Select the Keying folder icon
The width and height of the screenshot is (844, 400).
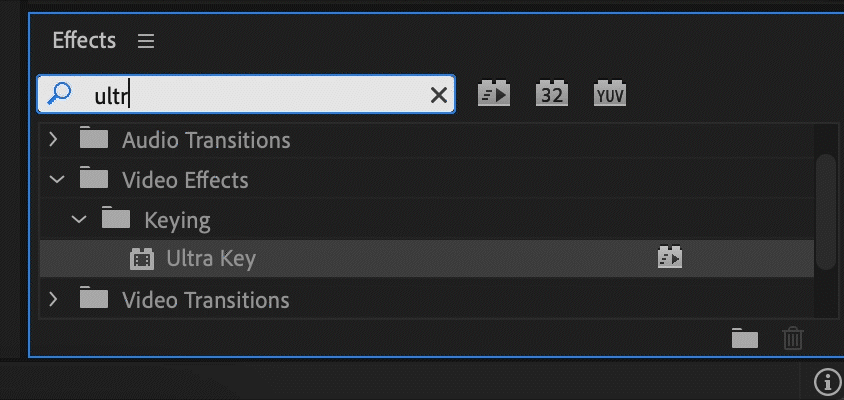coord(116,219)
